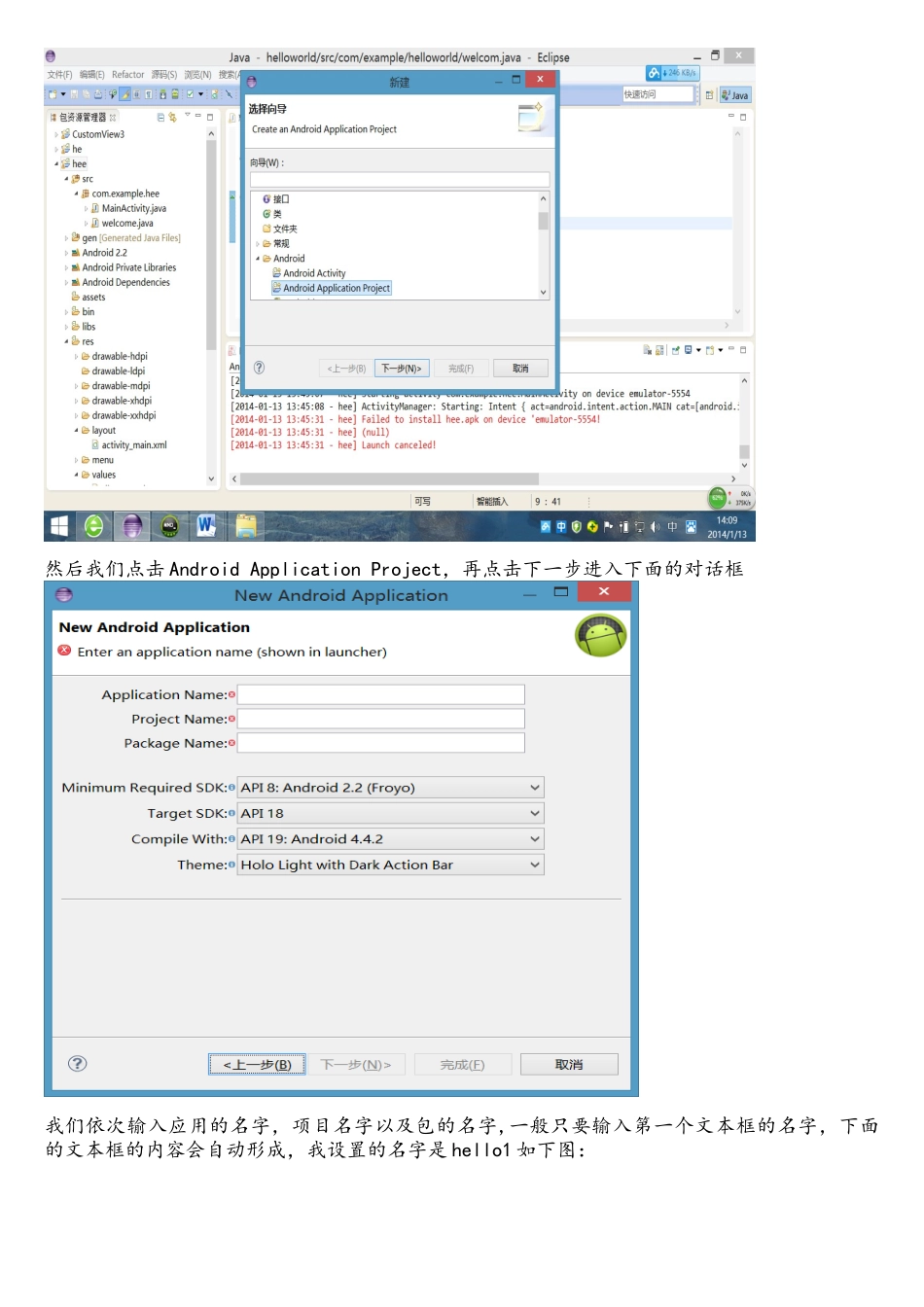Collapse the com.example.hee package

[x=76, y=194]
